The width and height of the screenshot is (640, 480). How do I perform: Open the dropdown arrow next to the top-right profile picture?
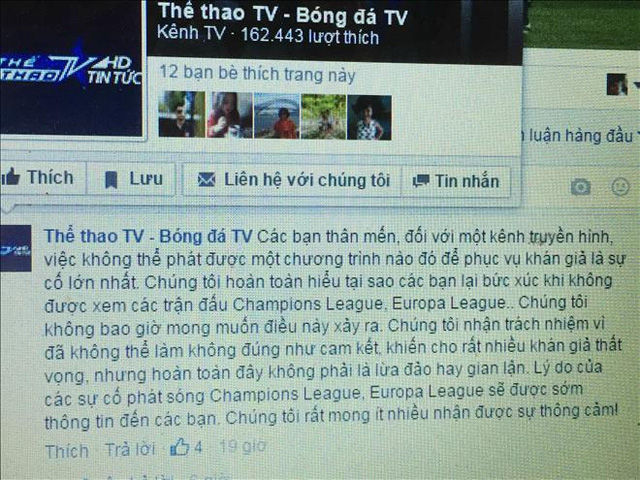point(636,85)
